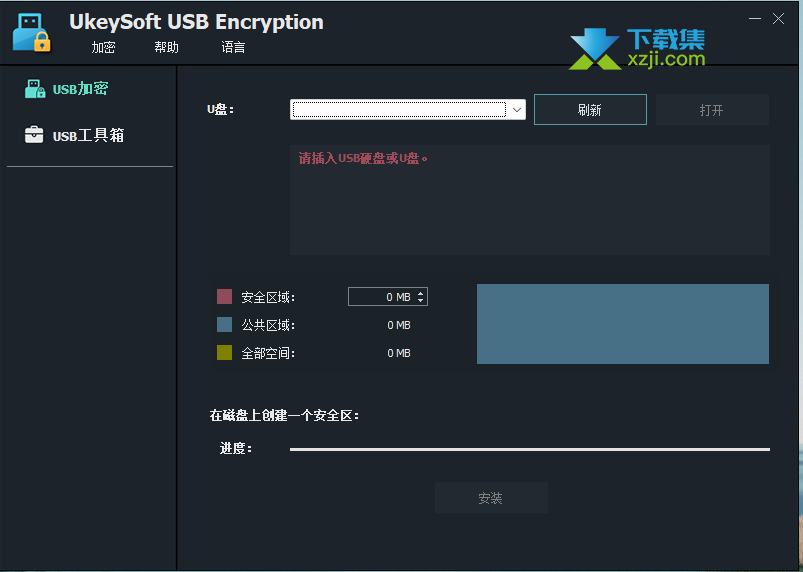Click the blue 公共区域 color swatch
Screen dimensions: 803x572
click(x=224, y=325)
